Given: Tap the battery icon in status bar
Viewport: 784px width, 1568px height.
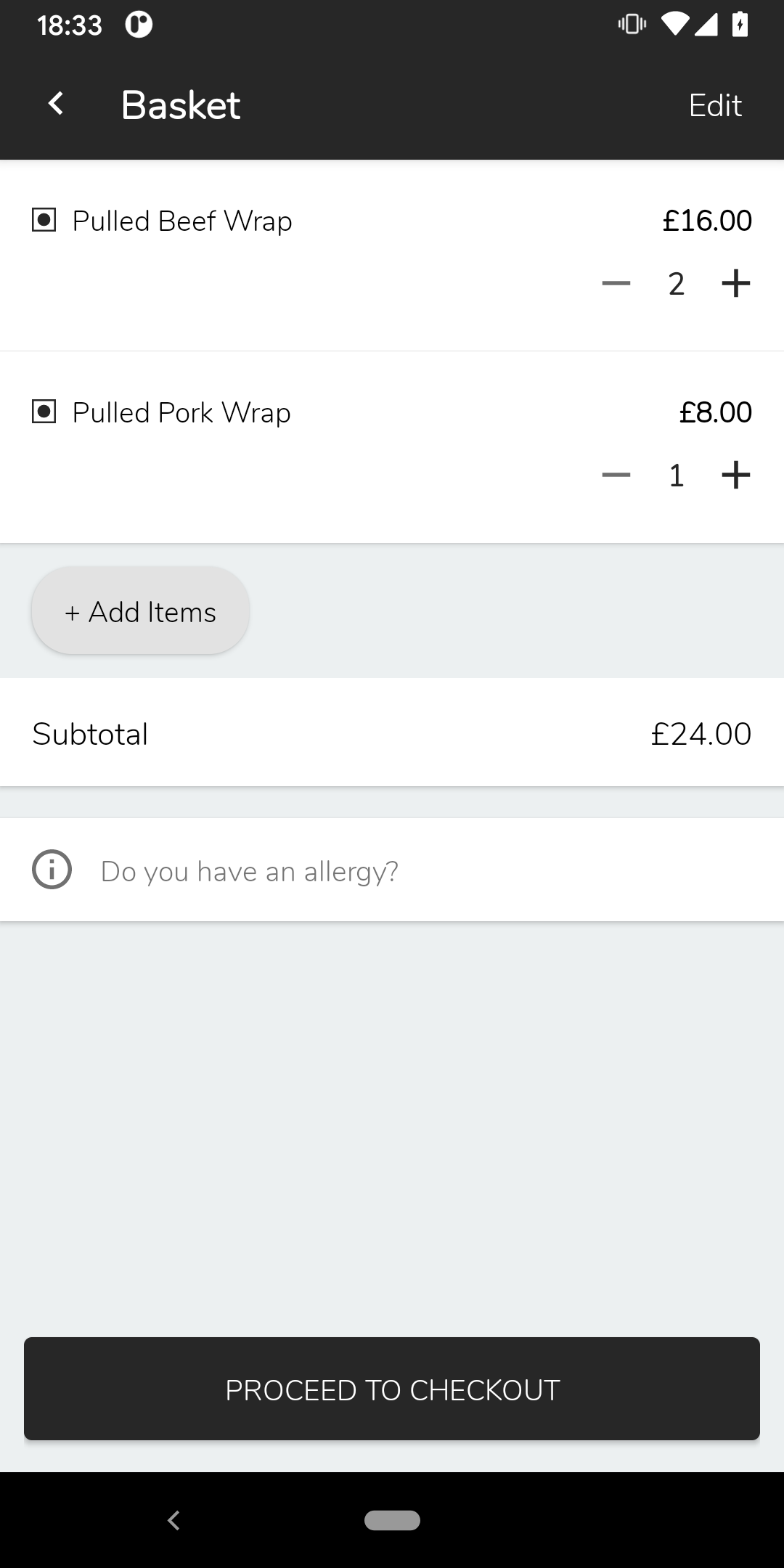Looking at the screenshot, I should click(740, 25).
